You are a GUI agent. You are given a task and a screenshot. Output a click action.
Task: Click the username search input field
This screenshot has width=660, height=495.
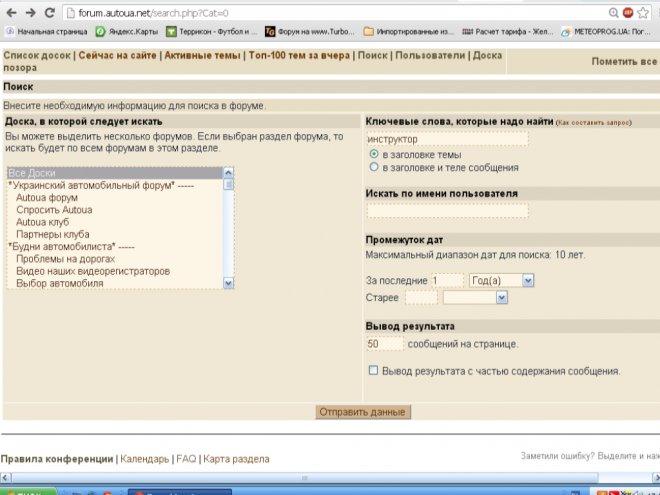pyautogui.click(x=446, y=211)
